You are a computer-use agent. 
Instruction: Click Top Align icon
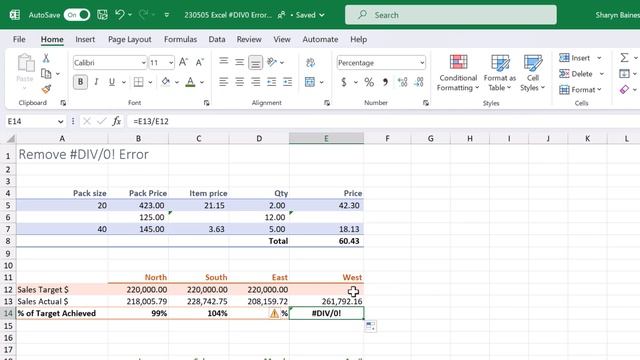(x=223, y=62)
